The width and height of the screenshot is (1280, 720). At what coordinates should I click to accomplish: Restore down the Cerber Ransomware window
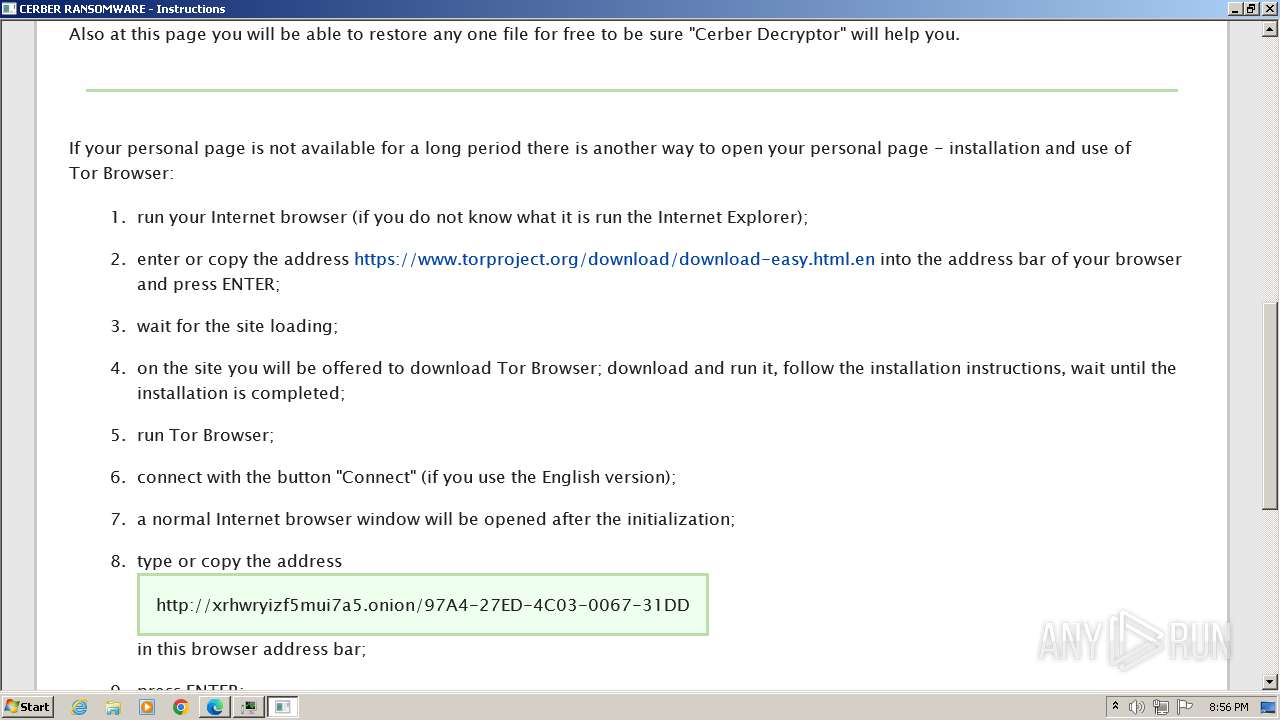(x=1251, y=9)
